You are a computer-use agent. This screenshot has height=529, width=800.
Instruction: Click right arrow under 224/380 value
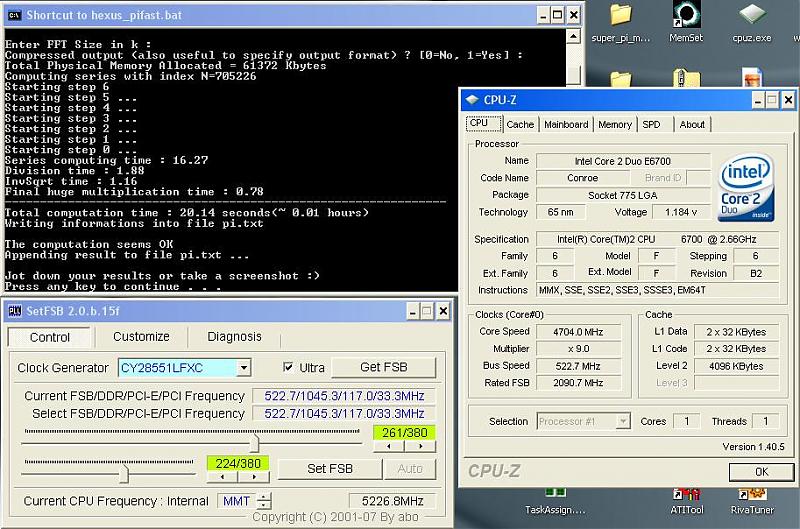[x=254, y=477]
